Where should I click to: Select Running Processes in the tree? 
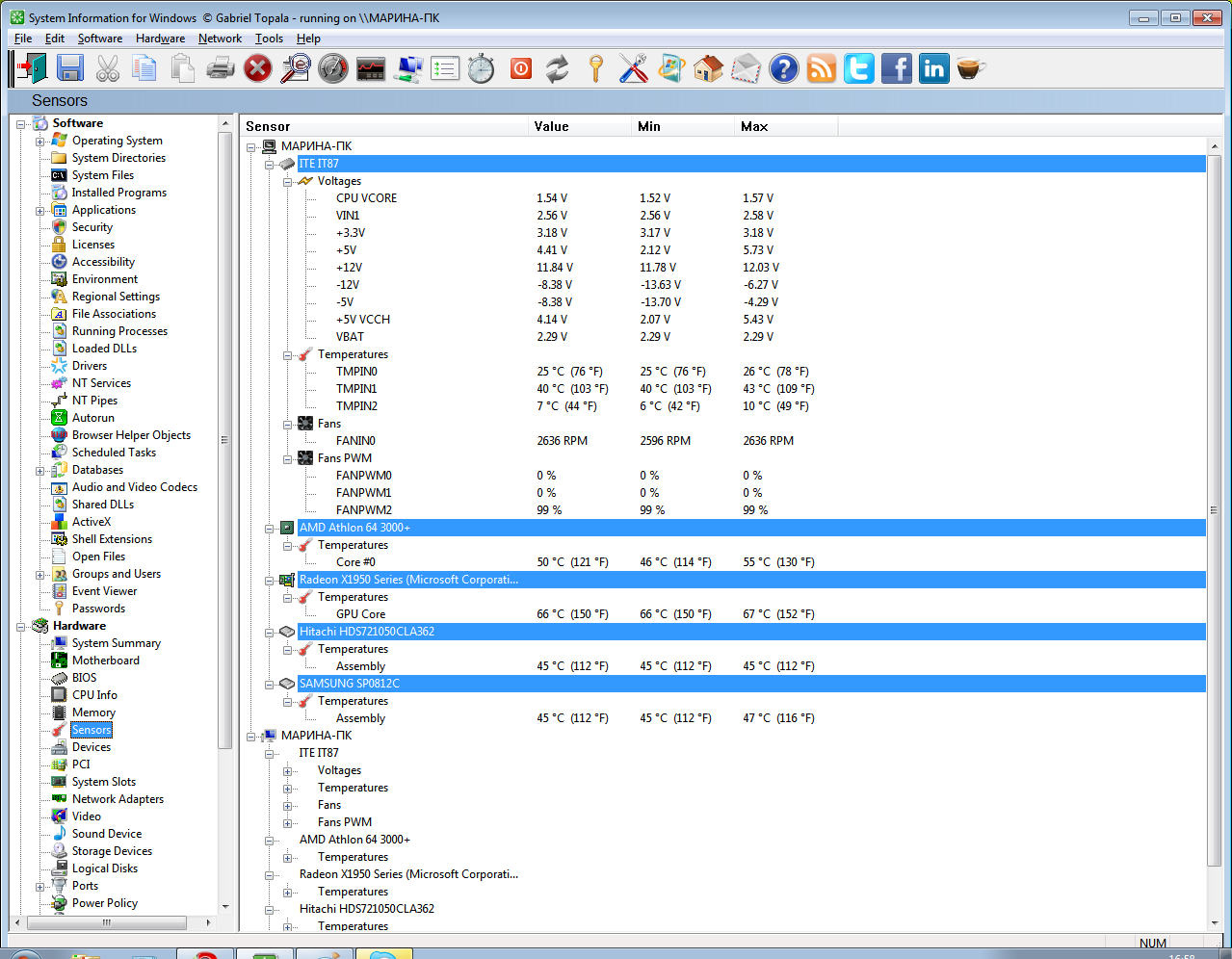click(x=119, y=331)
